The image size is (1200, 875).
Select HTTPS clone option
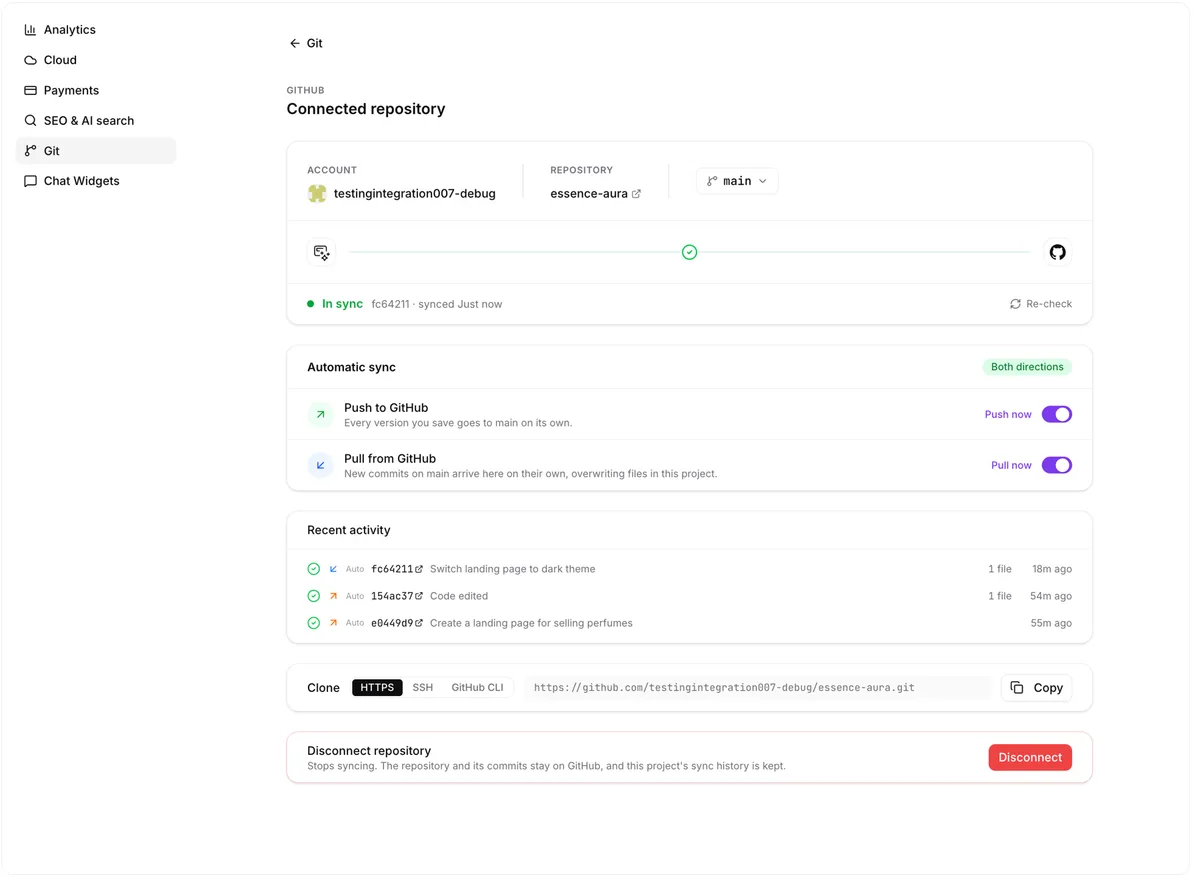tap(377, 688)
